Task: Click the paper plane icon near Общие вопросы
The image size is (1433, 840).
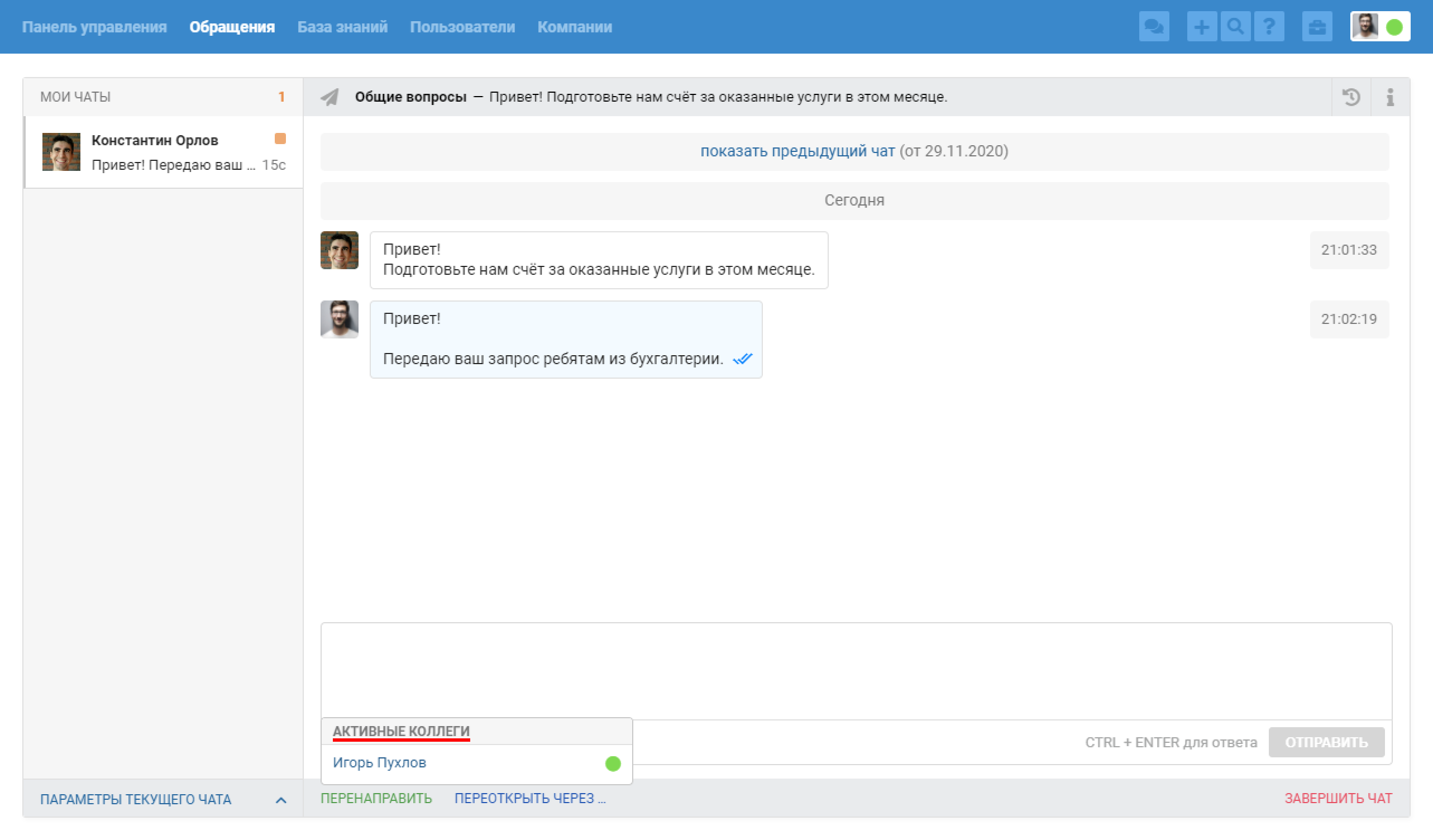Action: point(330,97)
